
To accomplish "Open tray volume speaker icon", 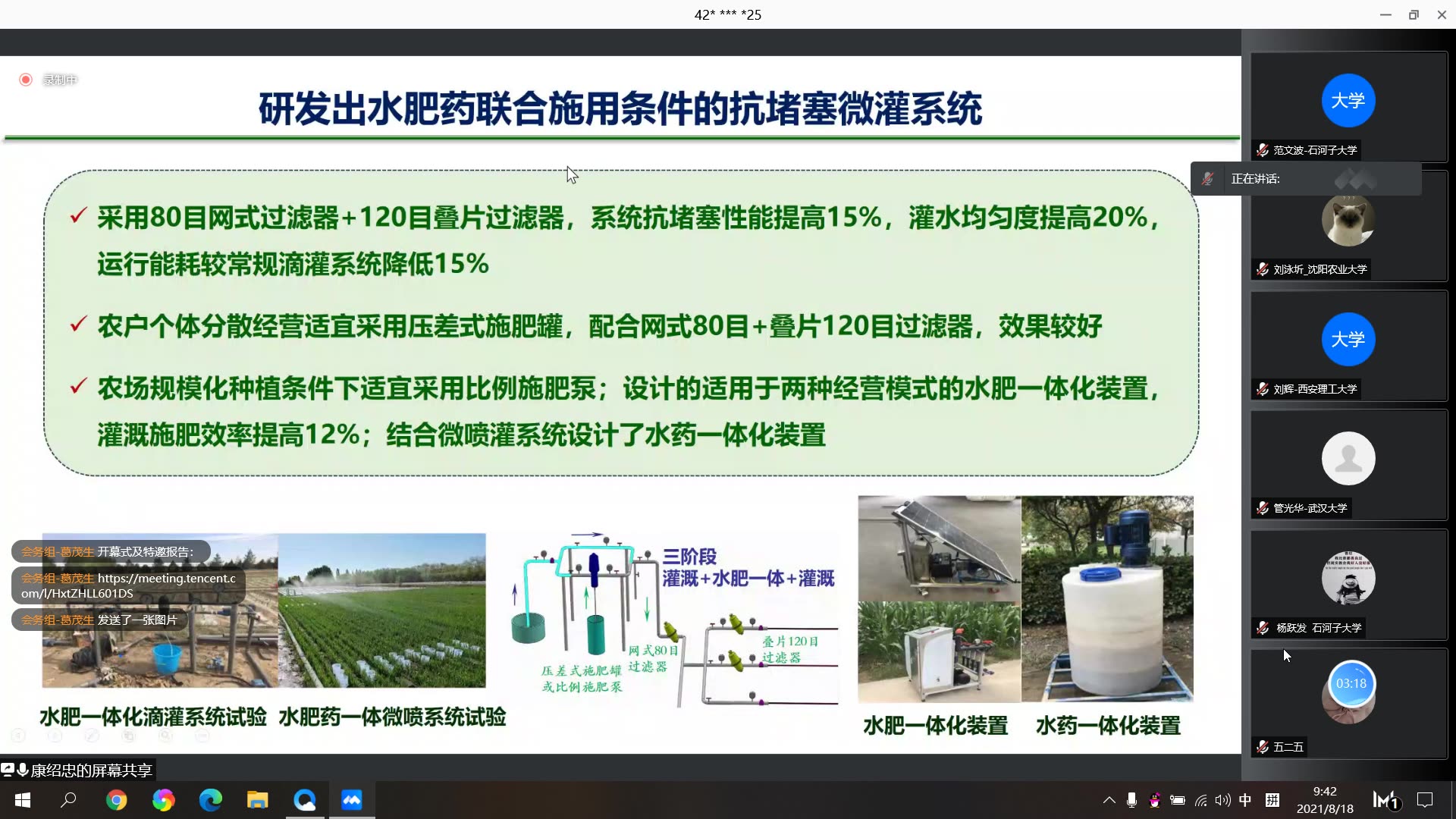I will tap(1222, 800).
